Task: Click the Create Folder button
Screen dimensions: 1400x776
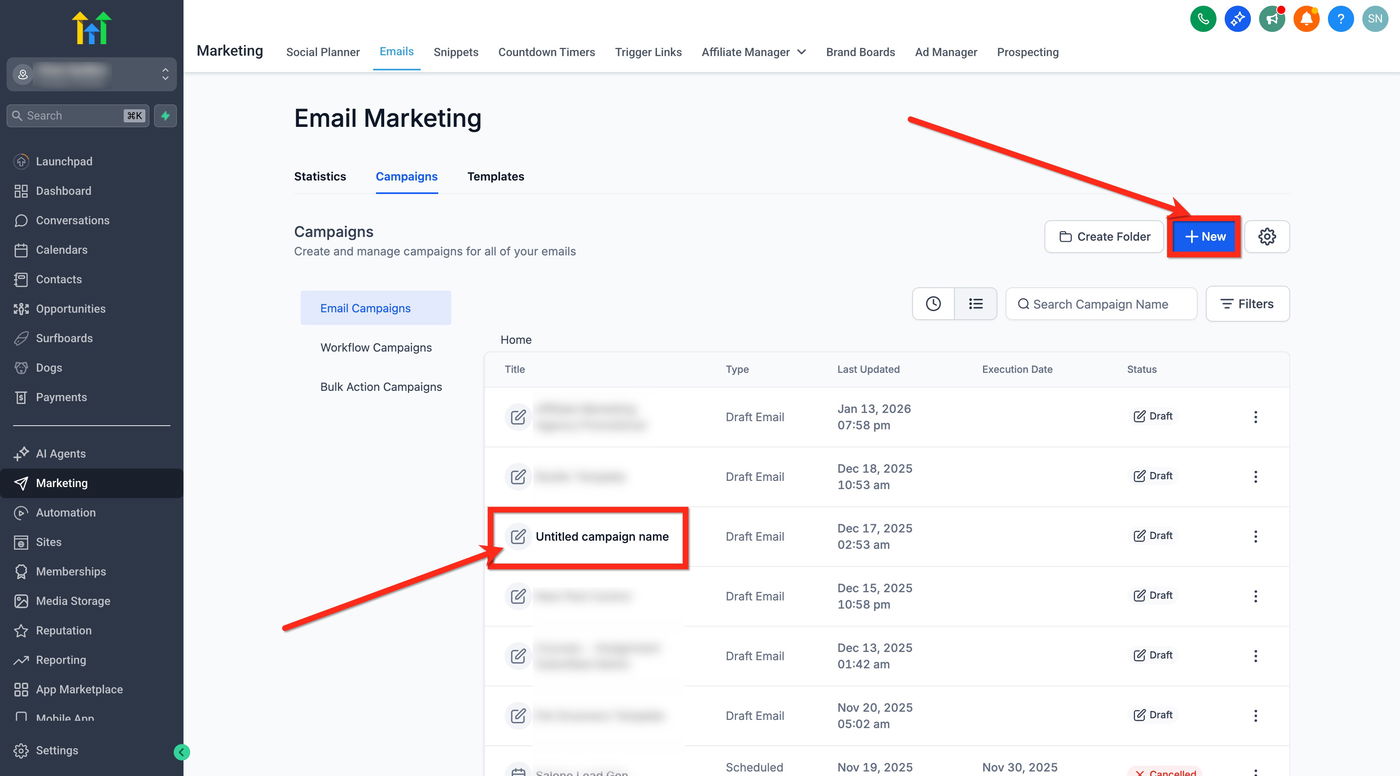Action: 1104,237
